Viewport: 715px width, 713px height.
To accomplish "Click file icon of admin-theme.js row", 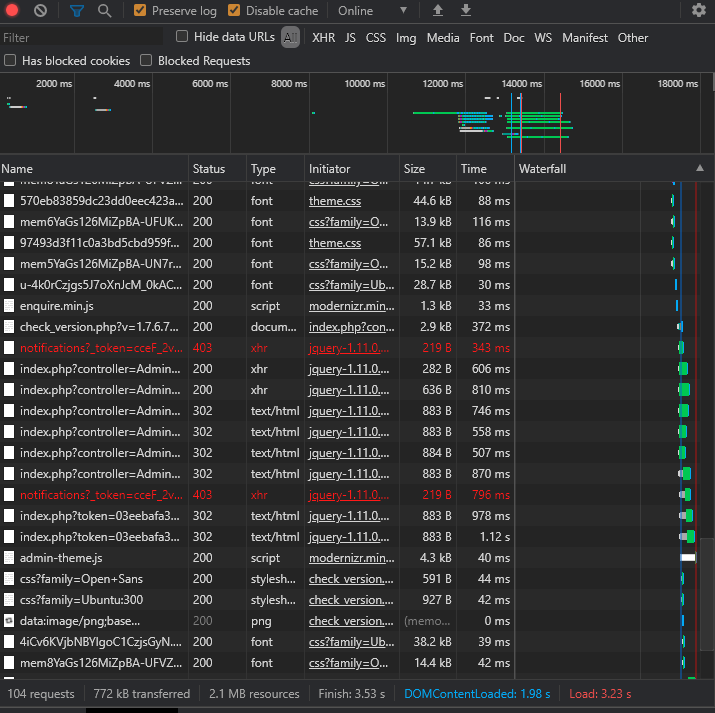I will [10, 558].
